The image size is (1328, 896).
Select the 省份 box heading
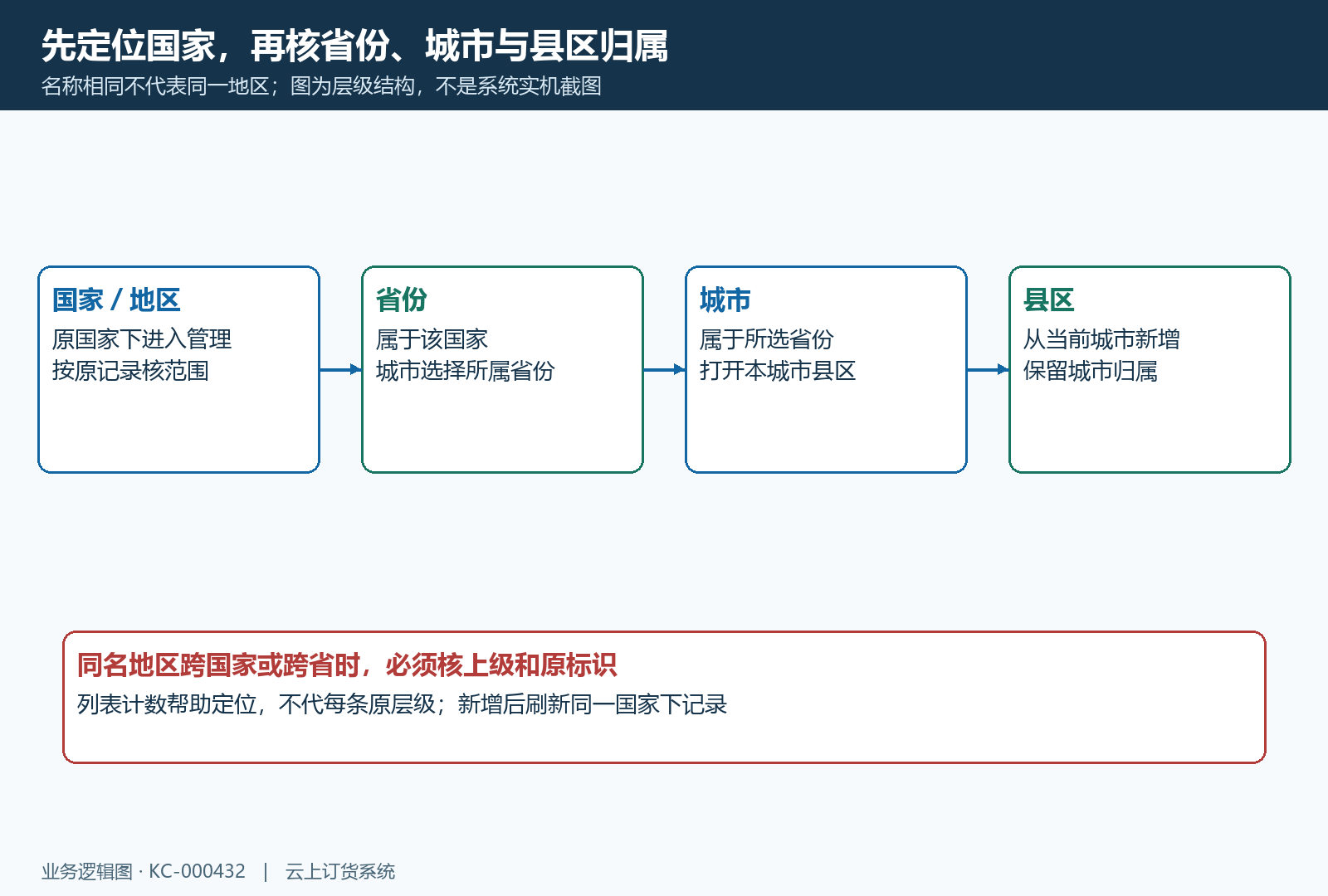pos(402,299)
